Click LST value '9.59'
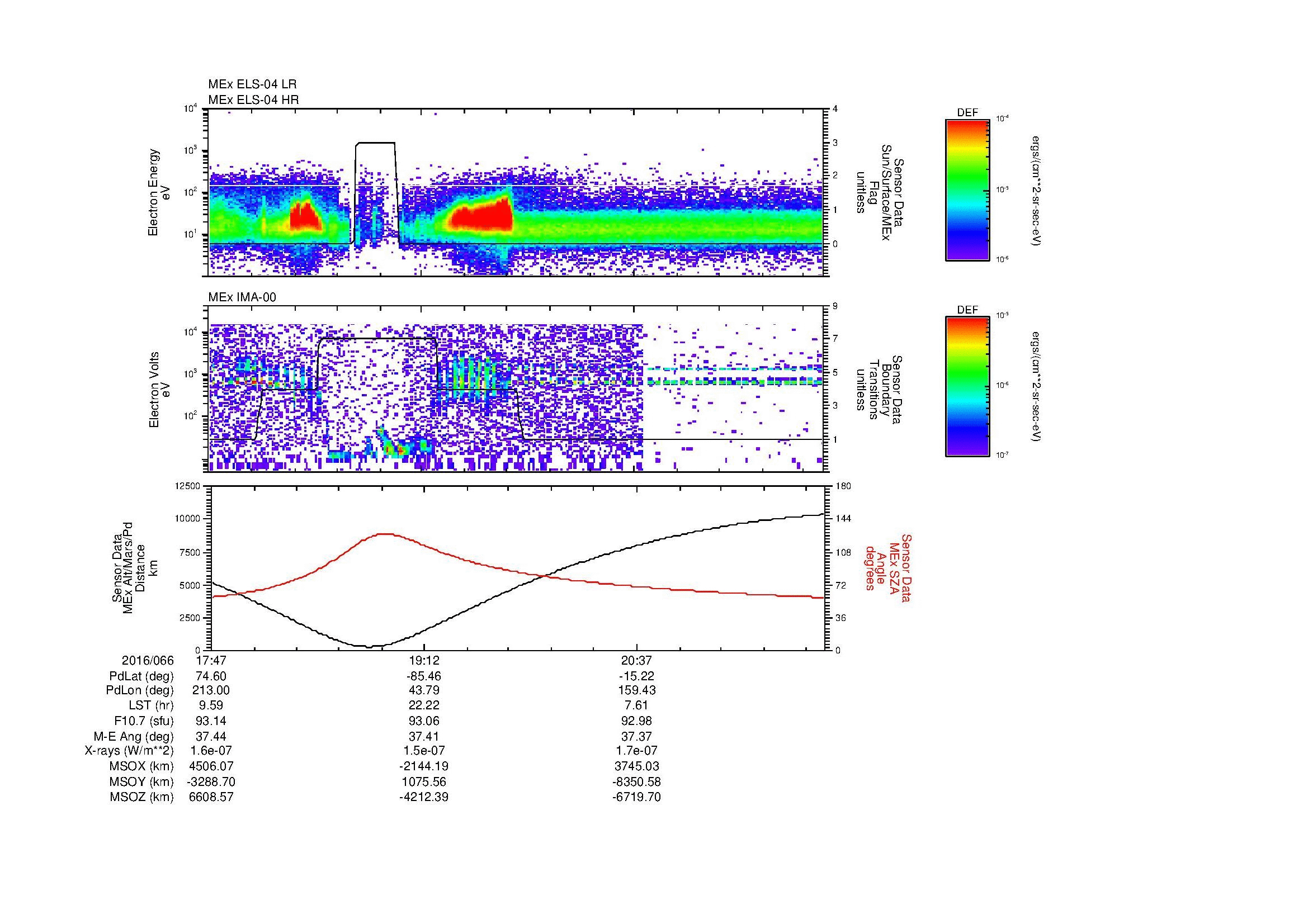 (211, 705)
